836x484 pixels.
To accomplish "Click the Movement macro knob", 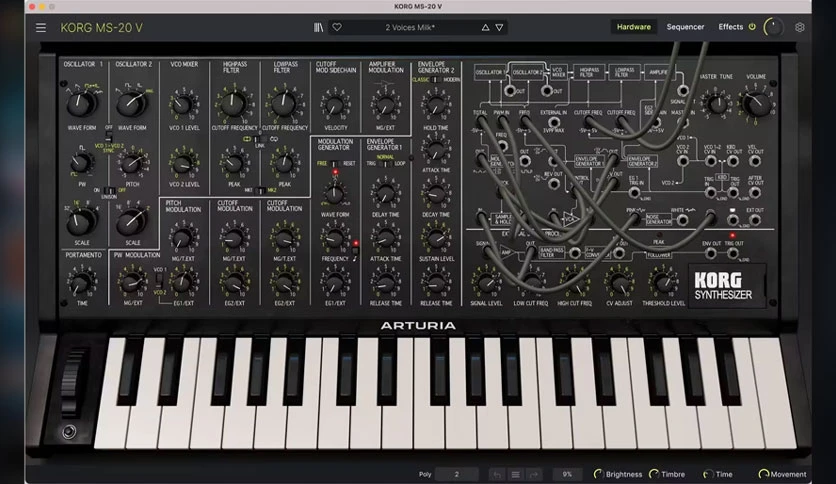I will [763, 474].
